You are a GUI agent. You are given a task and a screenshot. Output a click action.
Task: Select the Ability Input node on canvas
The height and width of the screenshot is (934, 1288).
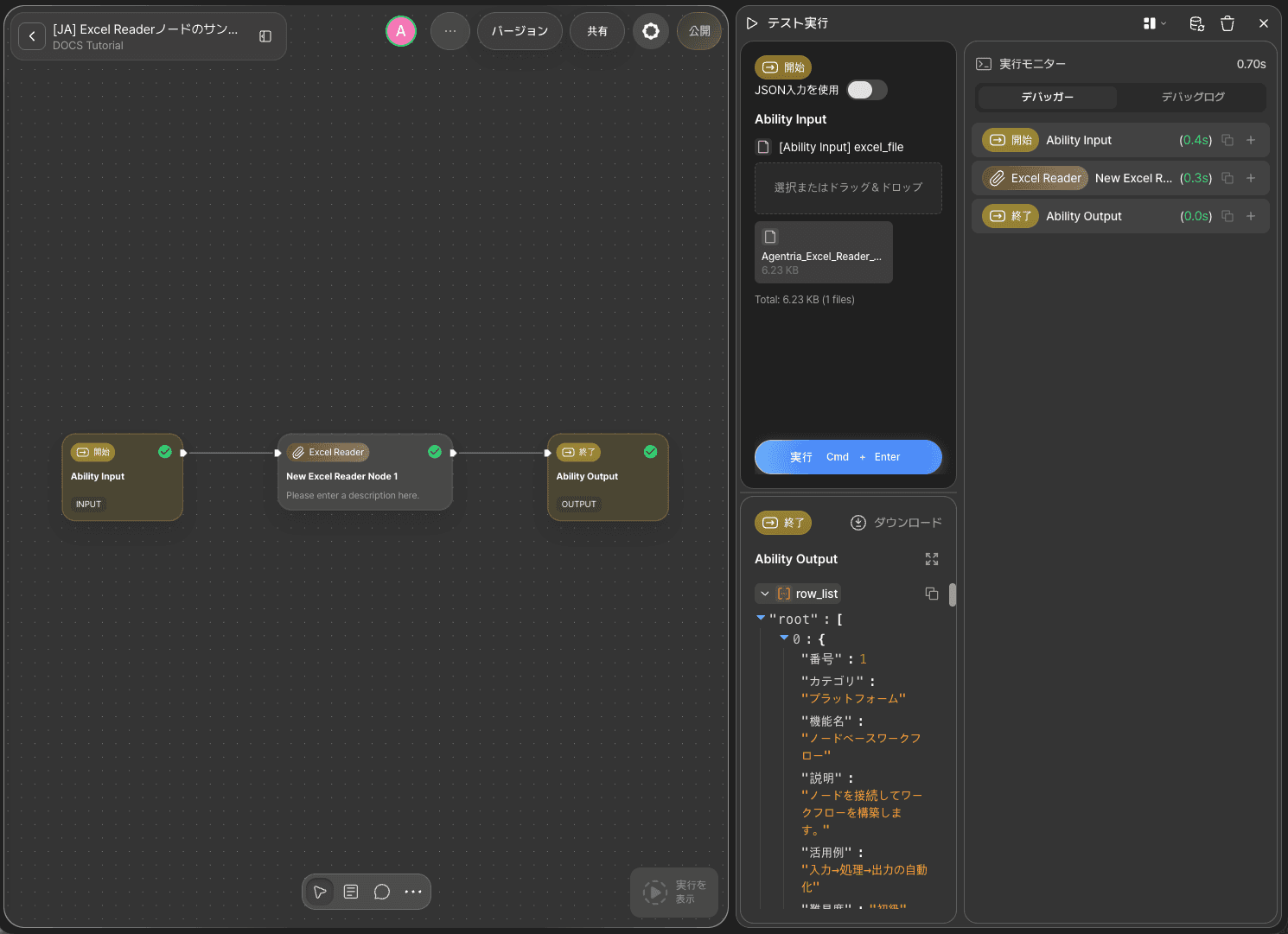pos(122,477)
